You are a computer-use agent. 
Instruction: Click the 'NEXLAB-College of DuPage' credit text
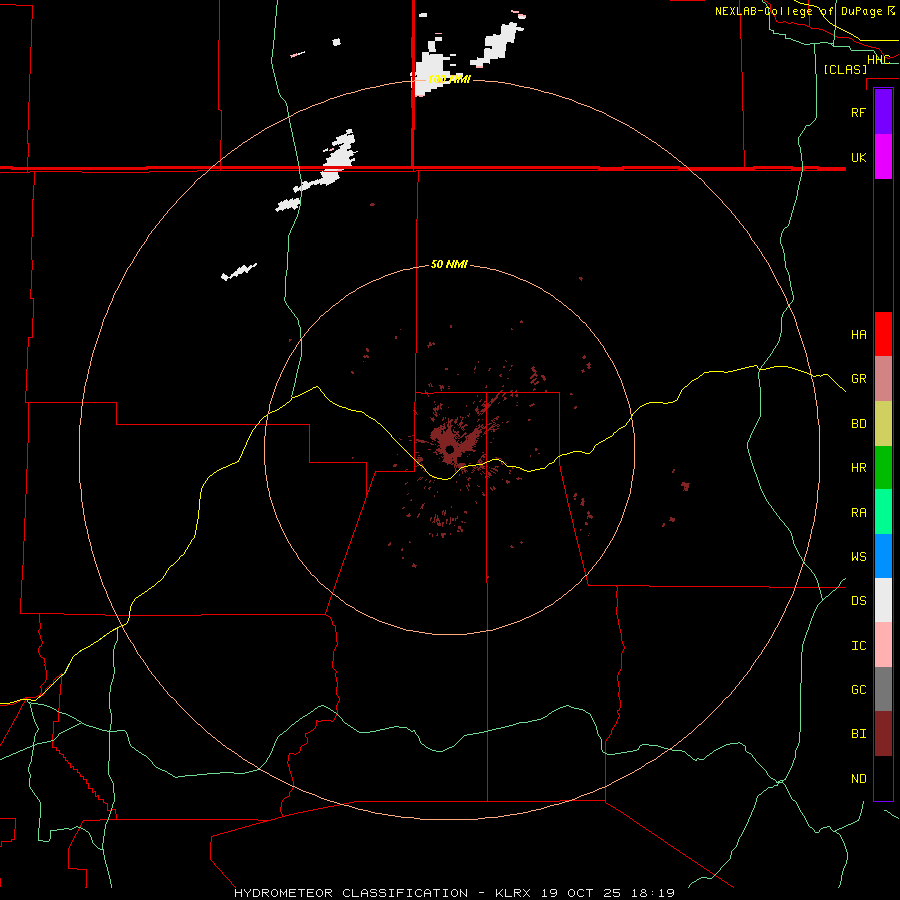click(x=798, y=11)
